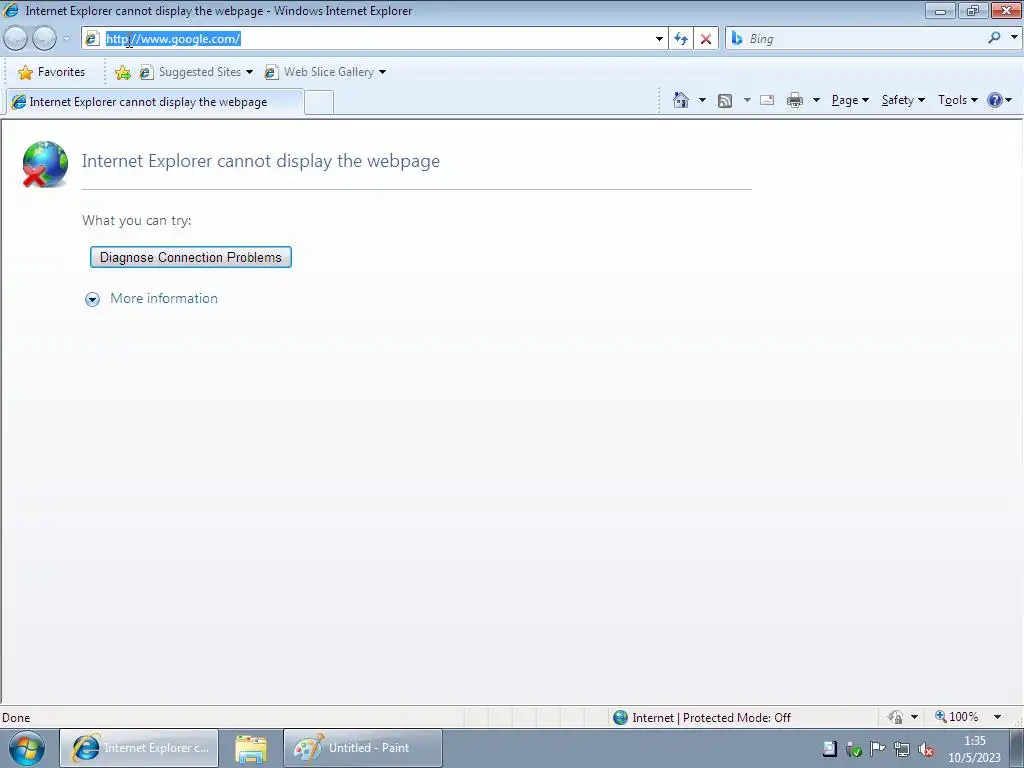Click the Help question mark icon
This screenshot has height=768, width=1024.
tap(995, 100)
